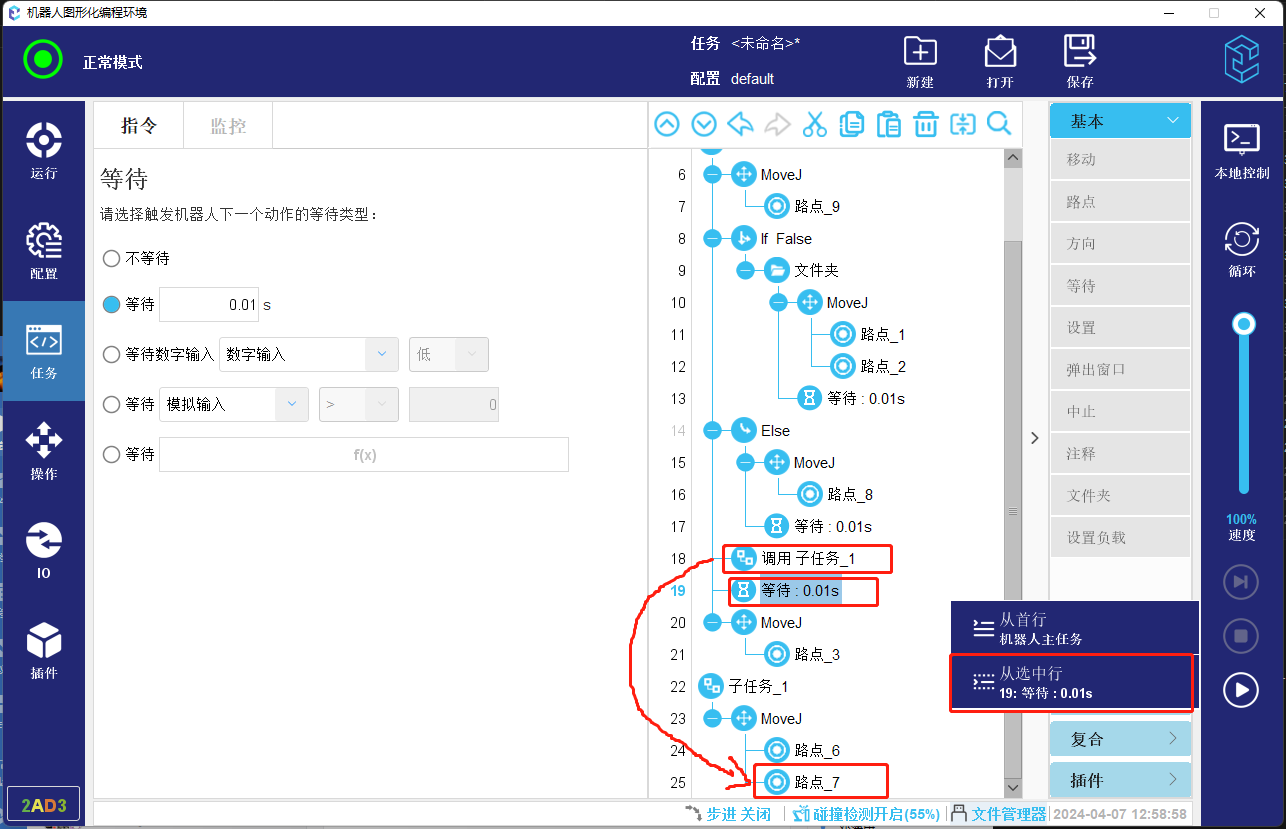The width and height of the screenshot is (1286, 829).
Task: Click the scissors cut icon in toolbar
Action: pos(815,124)
